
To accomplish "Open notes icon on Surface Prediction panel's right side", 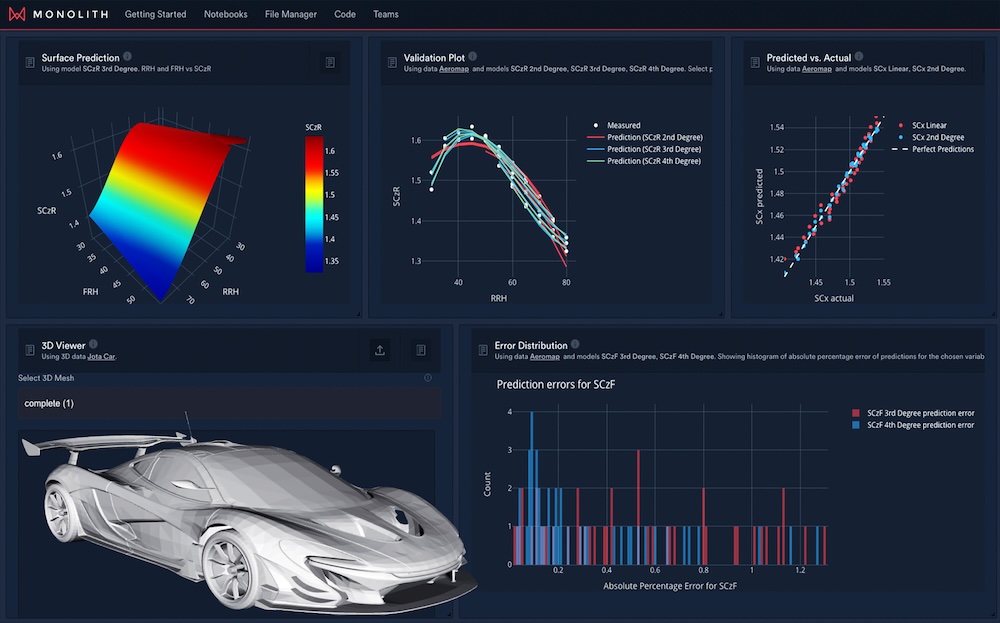I will tap(329, 63).
